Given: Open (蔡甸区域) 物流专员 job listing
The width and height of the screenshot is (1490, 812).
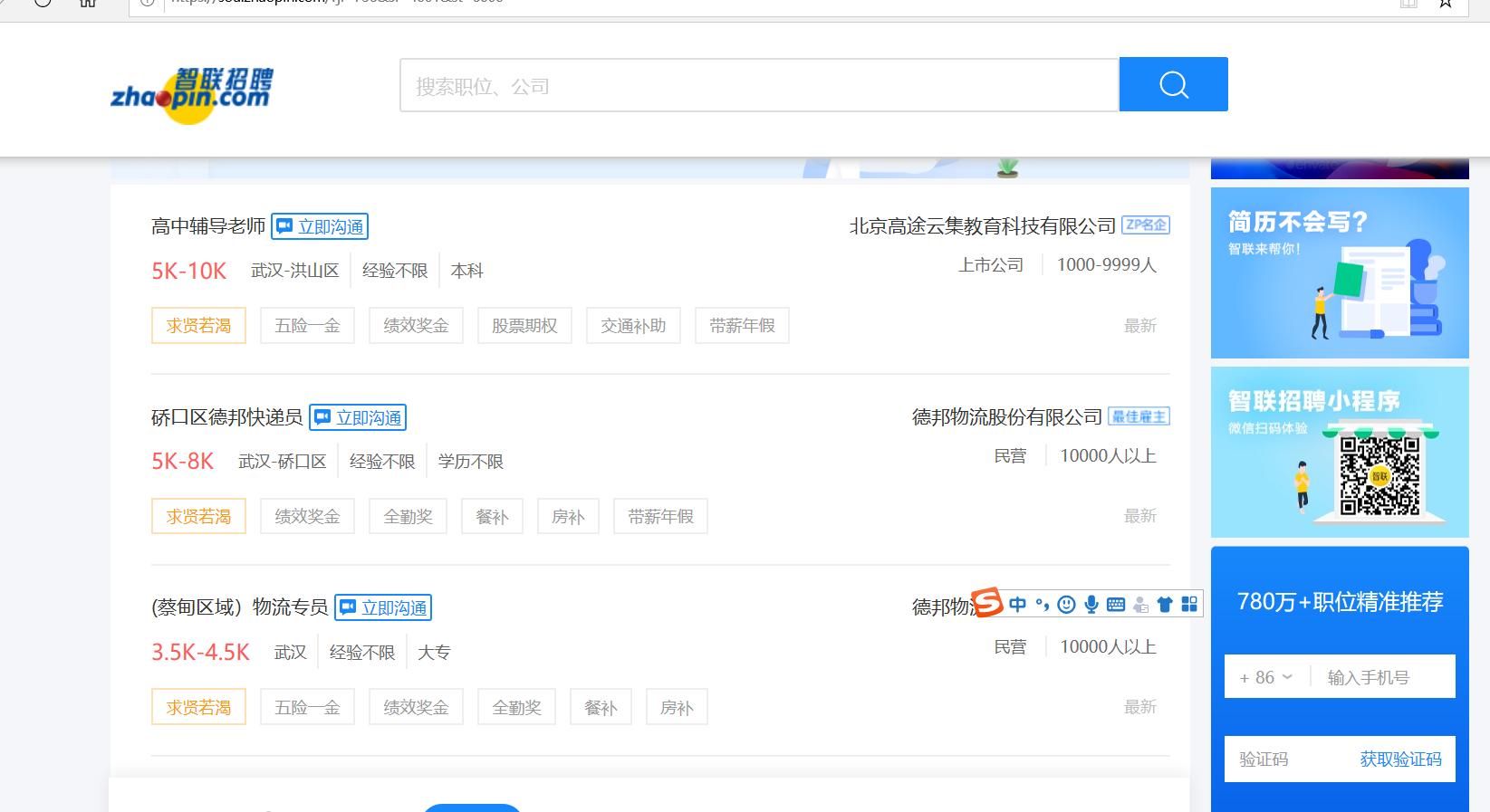Looking at the screenshot, I should coord(239,607).
